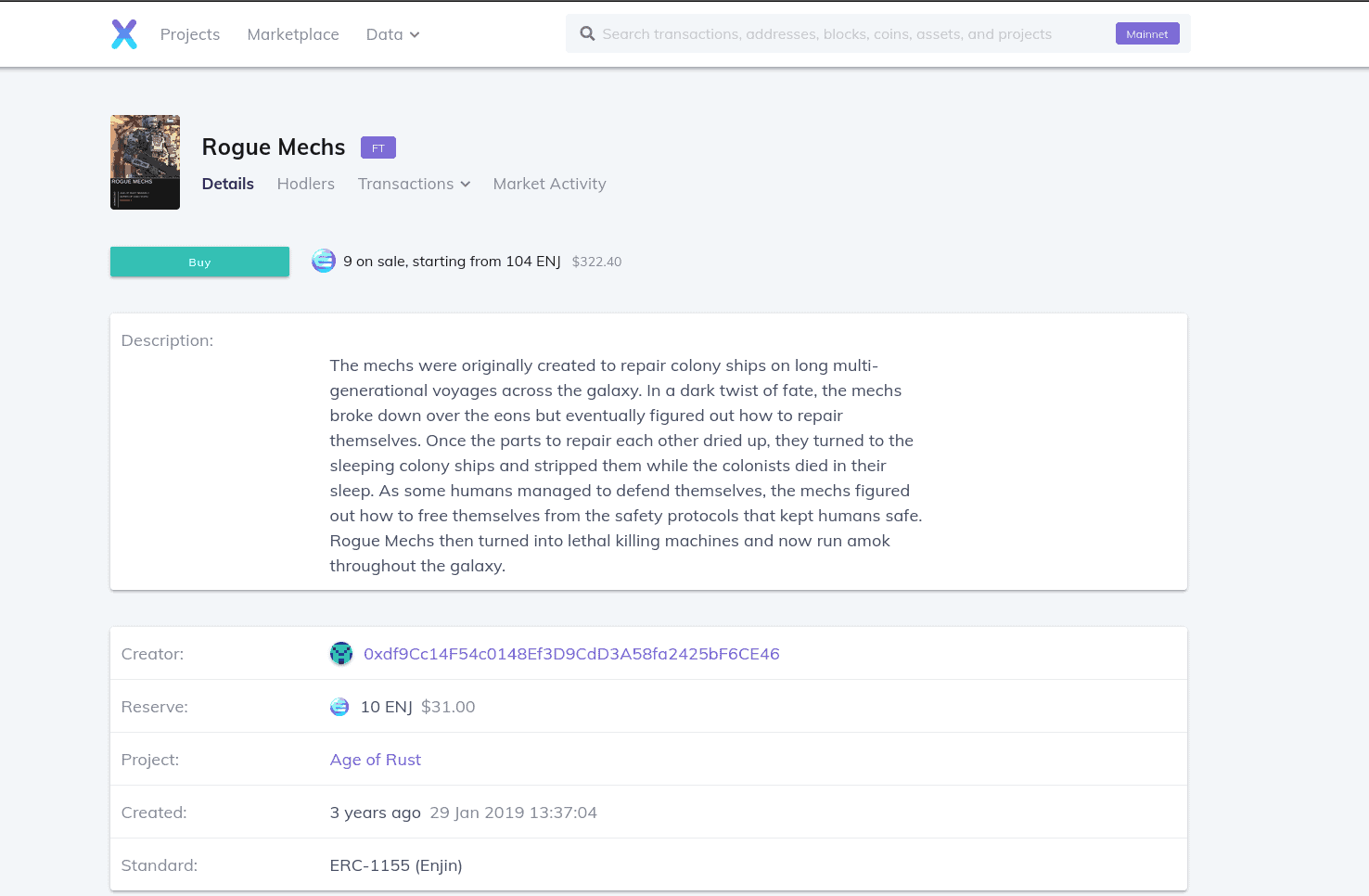
Task: Click the '3 years ago' created text
Action: tap(376, 813)
